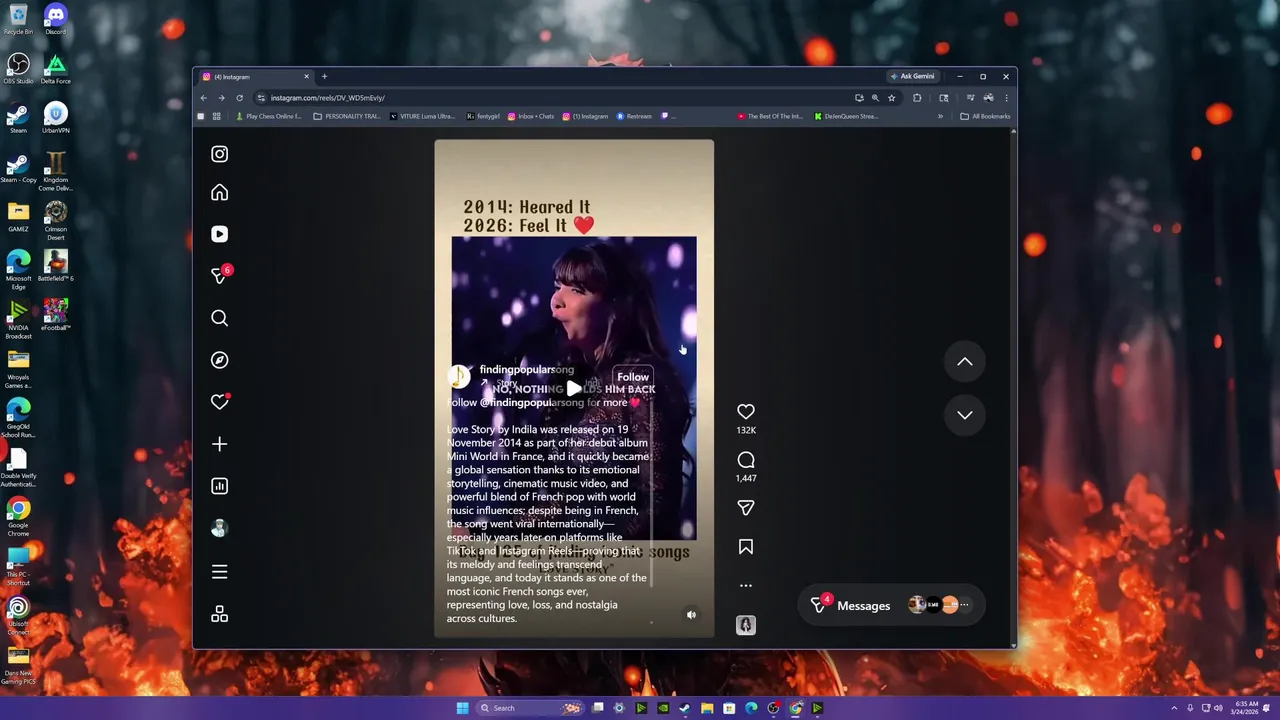Open findingpopularsong profile name

(x=527, y=370)
